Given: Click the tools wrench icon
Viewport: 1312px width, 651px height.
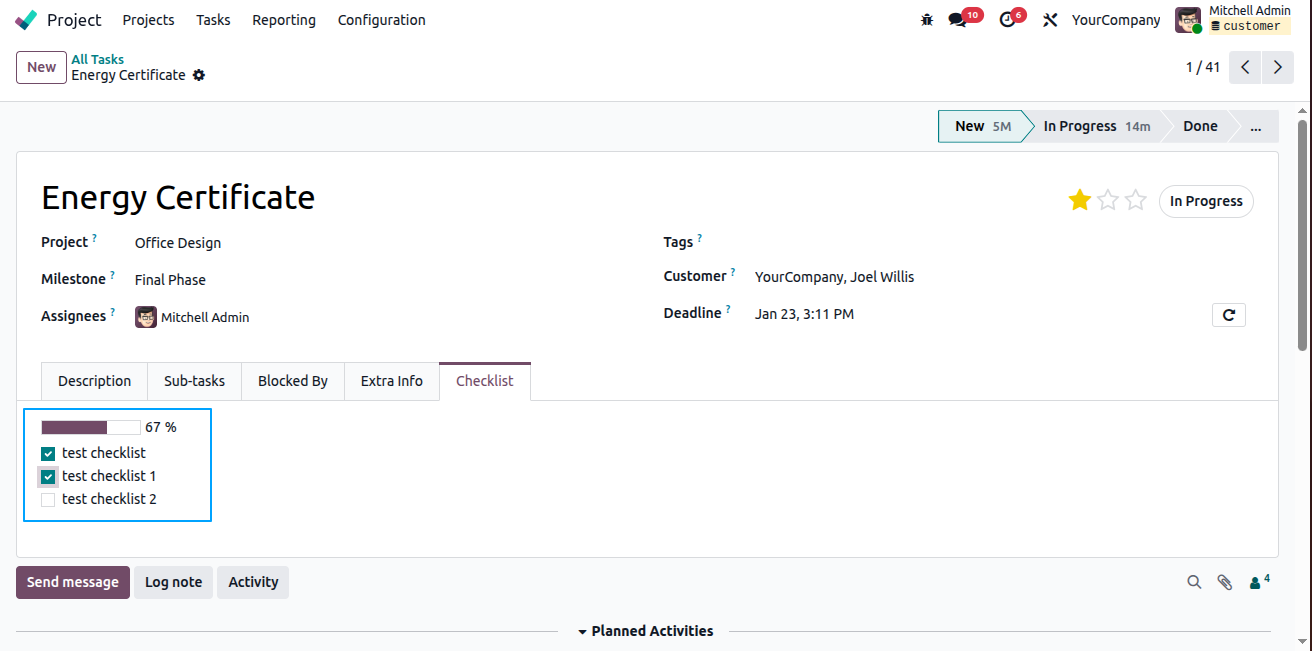Looking at the screenshot, I should pos(1050,20).
